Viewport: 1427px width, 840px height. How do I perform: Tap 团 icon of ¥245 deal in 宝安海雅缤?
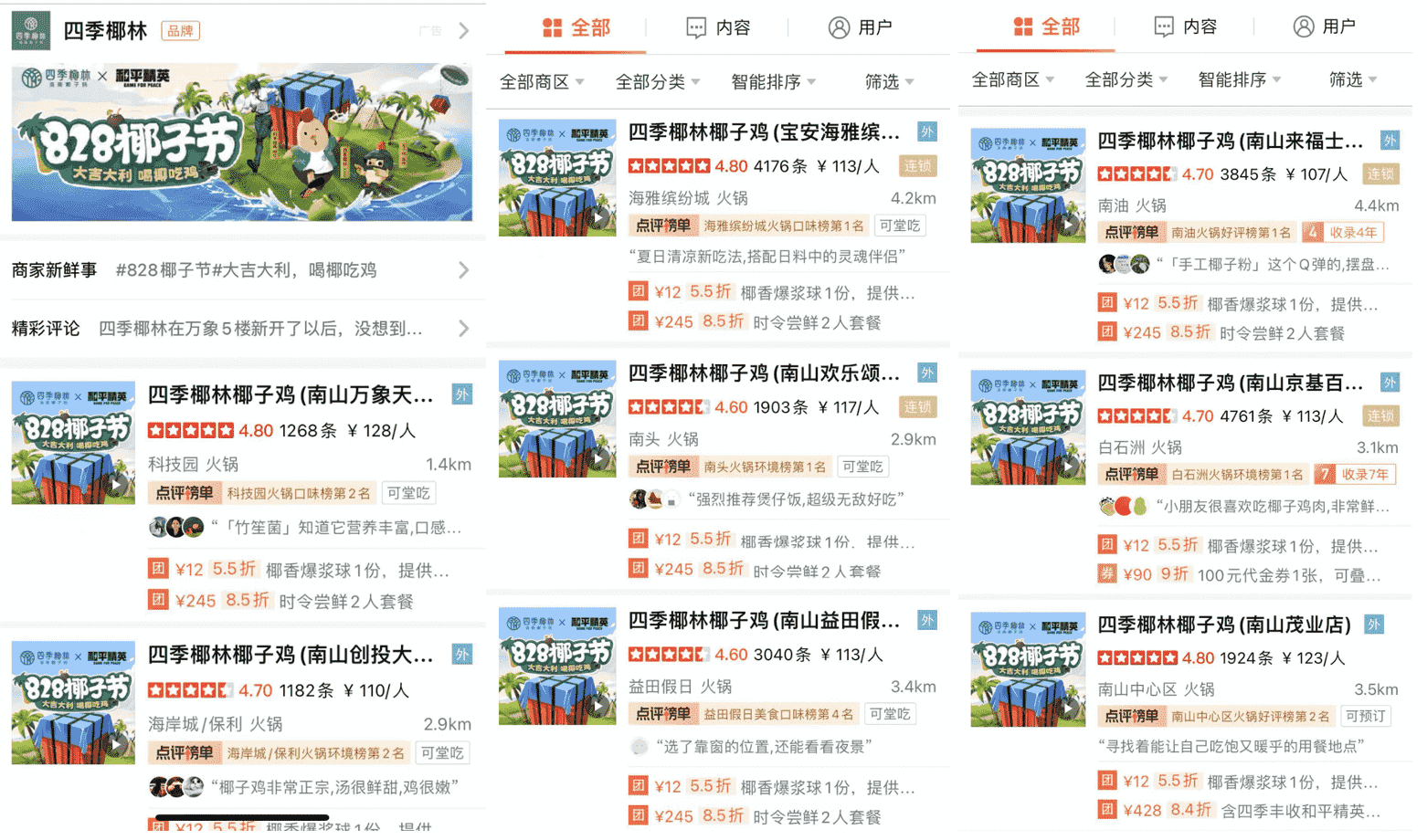tap(638, 321)
